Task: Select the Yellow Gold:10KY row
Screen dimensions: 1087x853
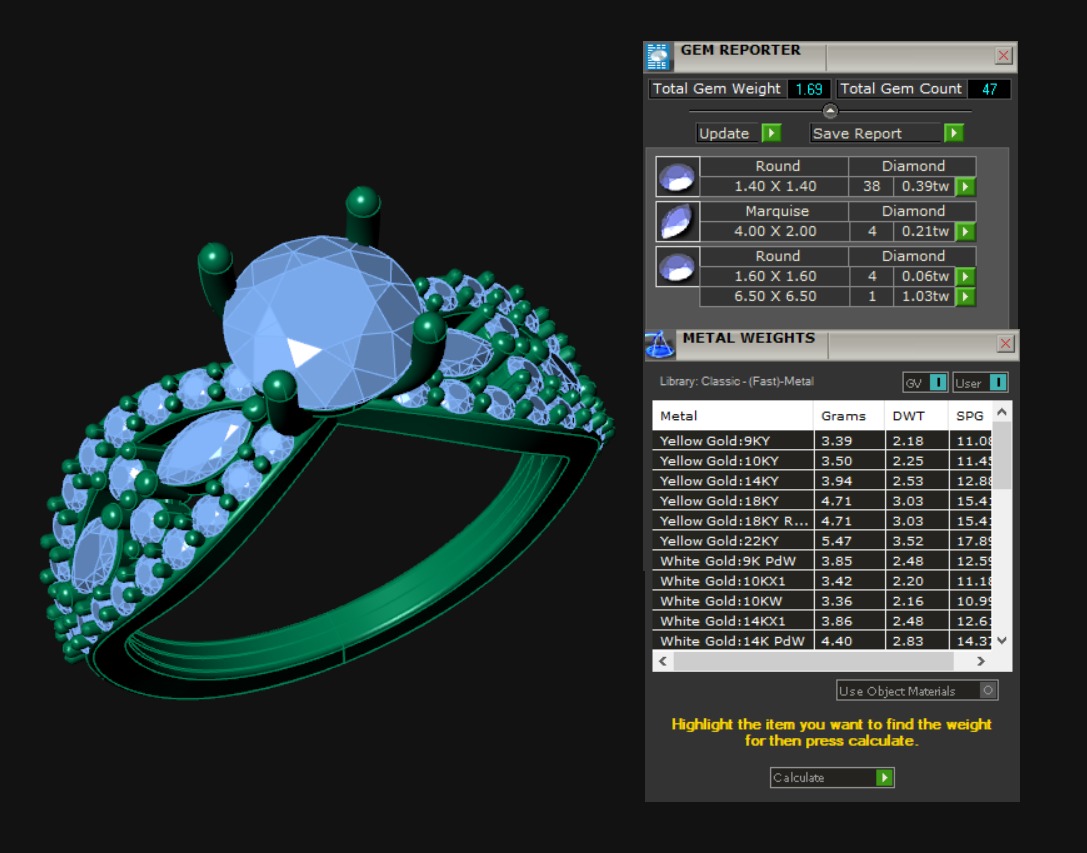Action: click(x=822, y=461)
